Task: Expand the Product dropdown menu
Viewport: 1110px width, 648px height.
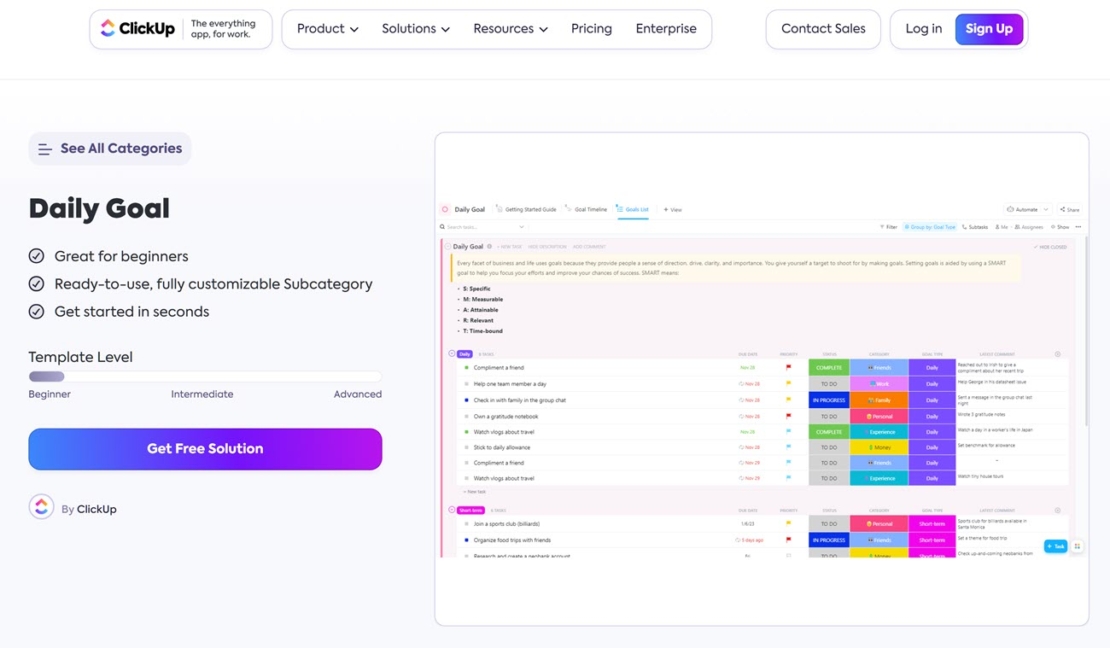Action: tap(327, 29)
